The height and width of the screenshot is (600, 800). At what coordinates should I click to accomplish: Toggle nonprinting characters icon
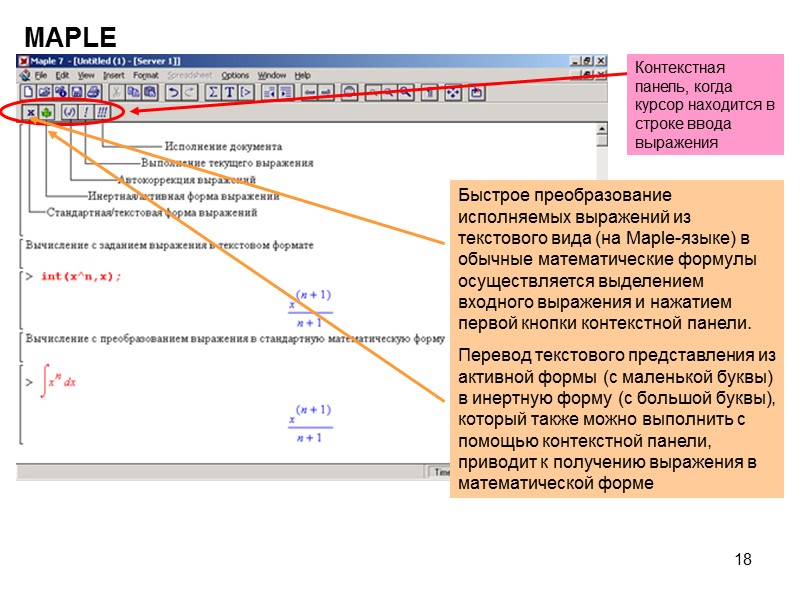point(430,92)
